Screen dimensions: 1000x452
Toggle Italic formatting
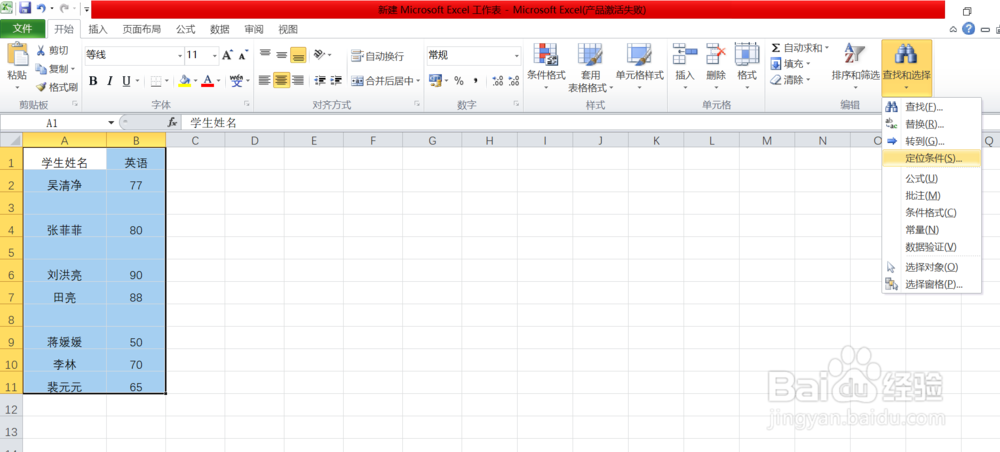click(109, 81)
